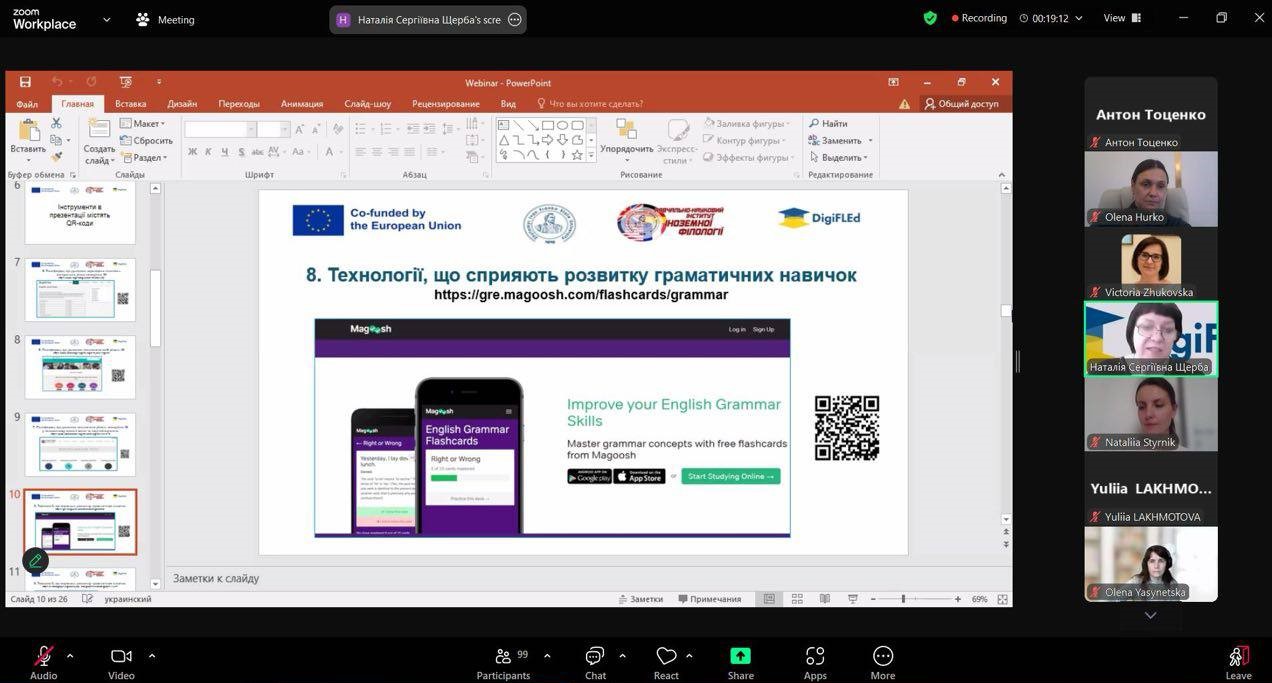Click the Заметки notes button in status bar

pos(640,599)
